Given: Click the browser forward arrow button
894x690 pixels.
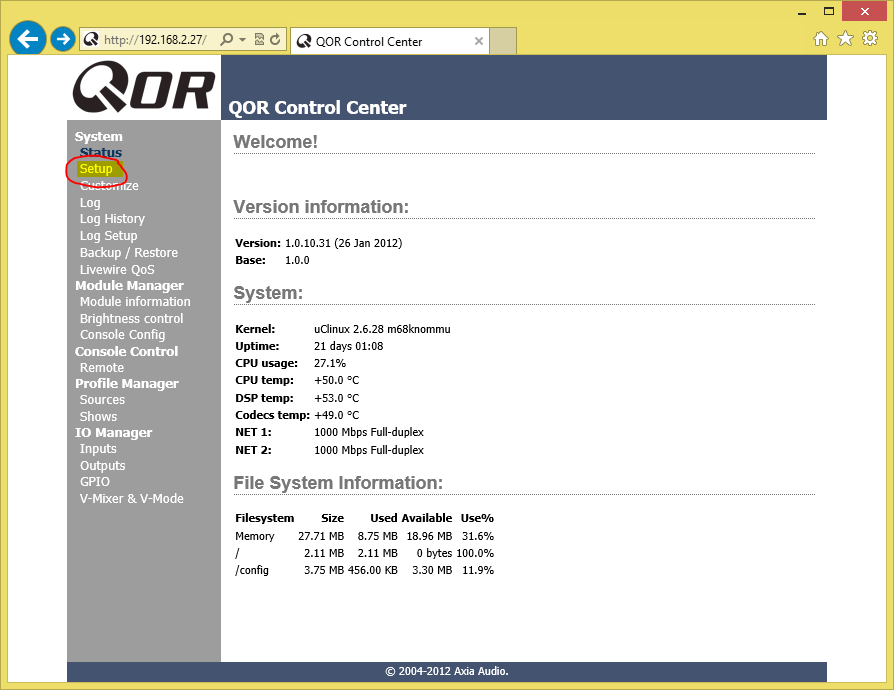Looking at the screenshot, I should tap(62, 40).
